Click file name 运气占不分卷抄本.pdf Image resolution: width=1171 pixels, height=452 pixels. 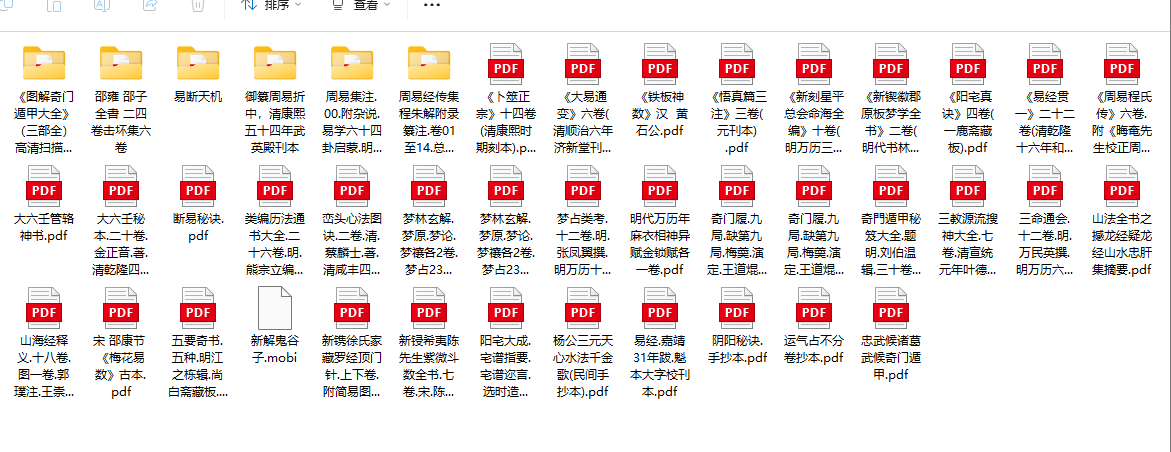[816, 350]
